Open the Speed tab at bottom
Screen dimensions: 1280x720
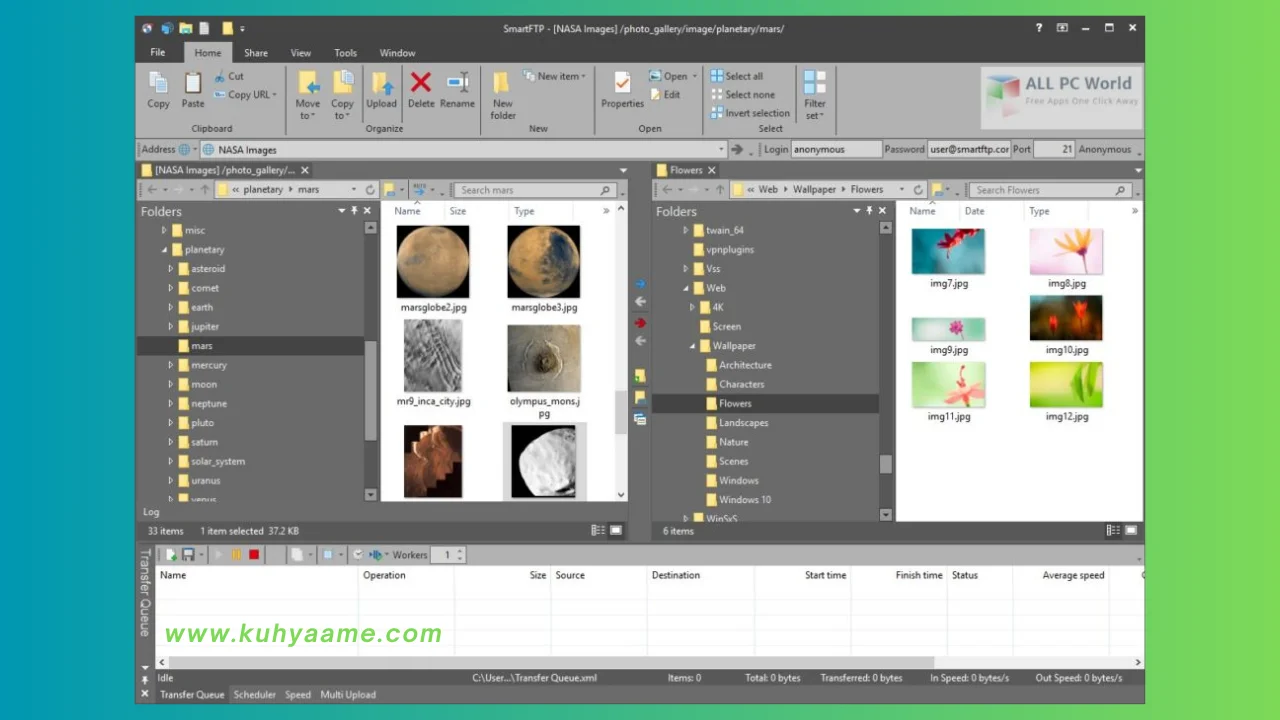(298, 694)
